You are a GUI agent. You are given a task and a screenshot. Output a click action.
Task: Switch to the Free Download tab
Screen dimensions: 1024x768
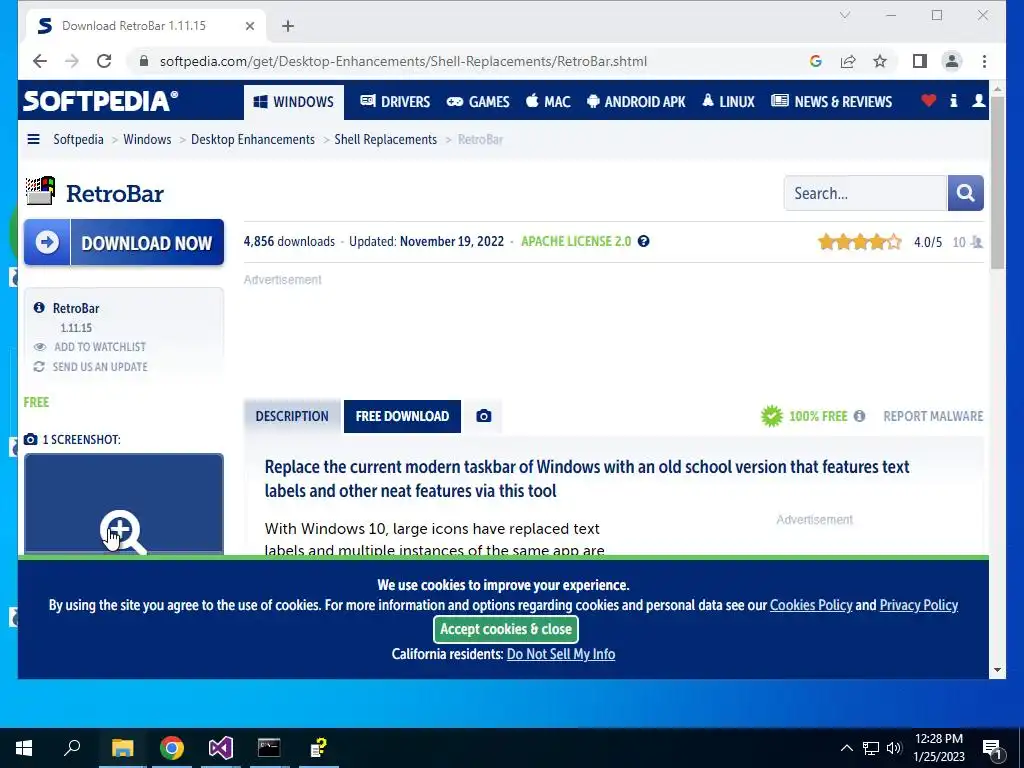(402, 417)
